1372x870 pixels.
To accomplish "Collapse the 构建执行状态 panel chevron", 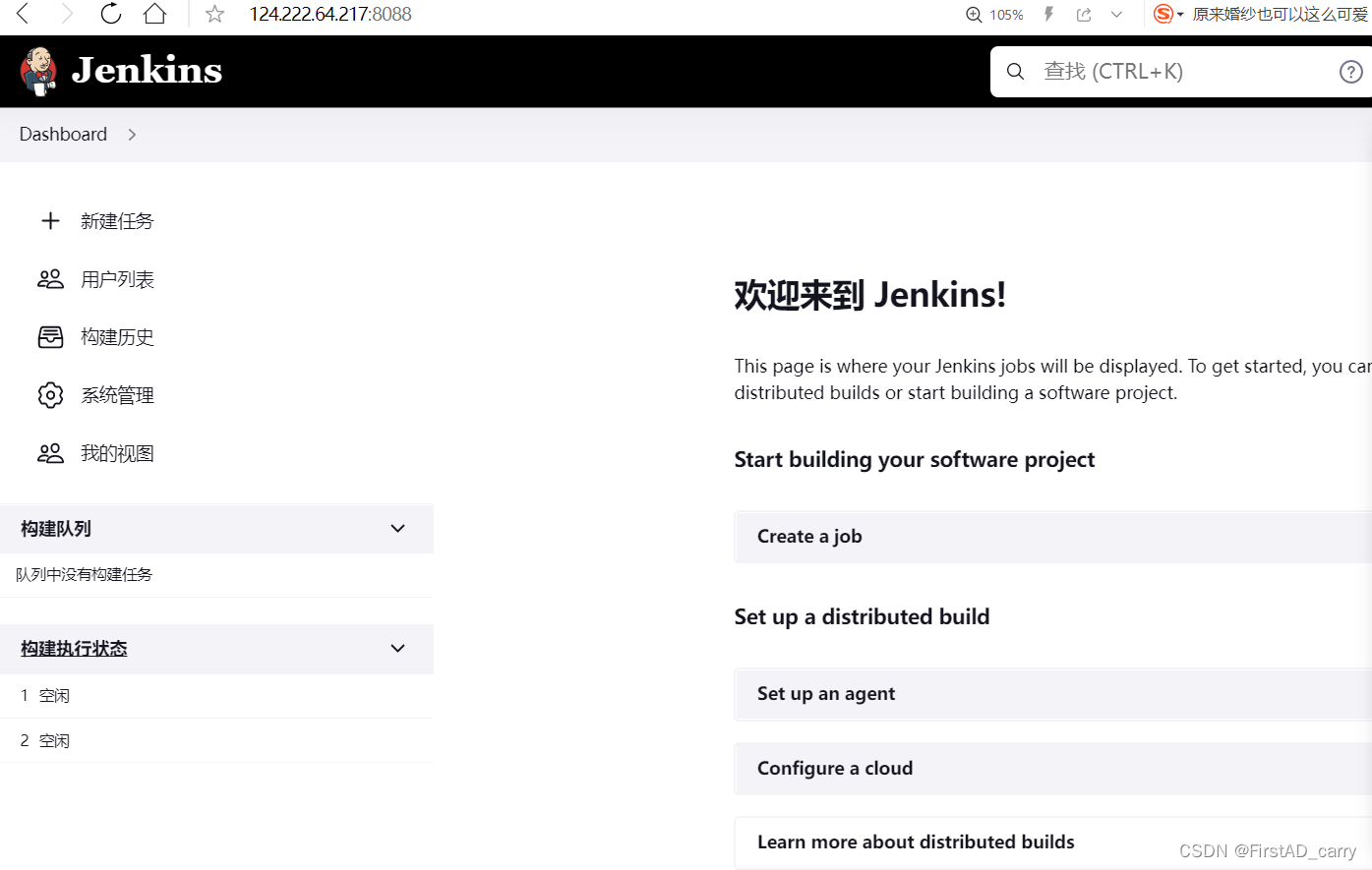I will (x=397, y=649).
